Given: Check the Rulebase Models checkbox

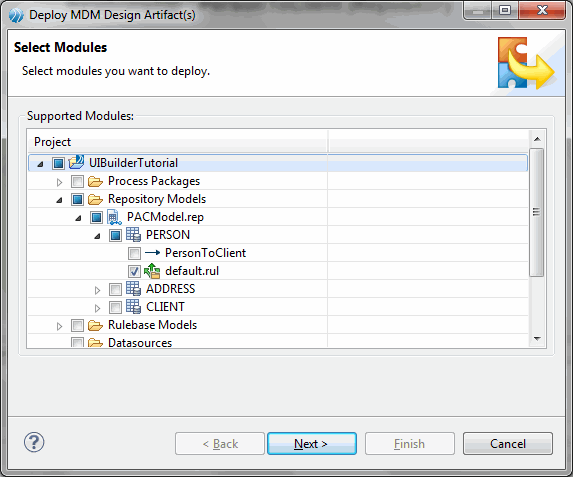Looking at the screenshot, I should click(x=77, y=325).
